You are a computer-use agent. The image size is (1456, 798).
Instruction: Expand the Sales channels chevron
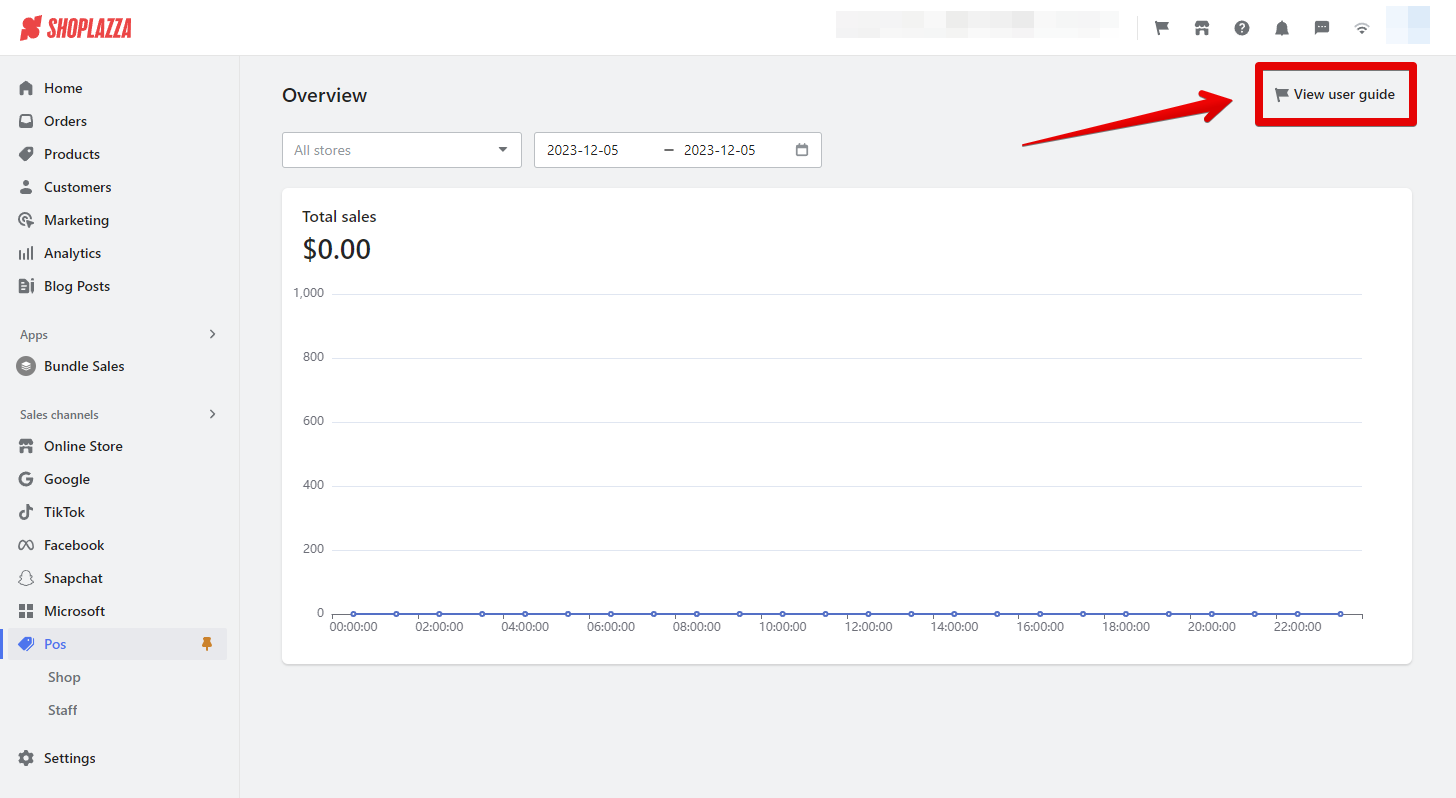(212, 414)
